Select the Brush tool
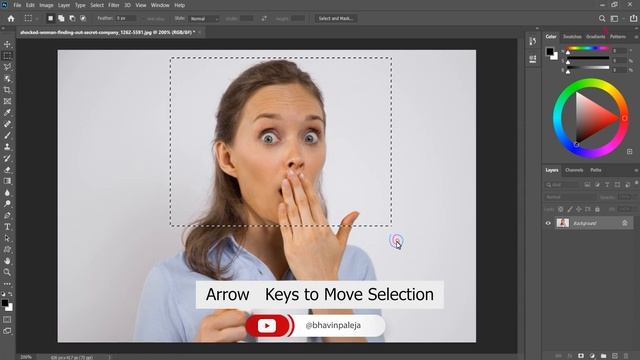This screenshot has width=640, height=360. tap(7, 136)
